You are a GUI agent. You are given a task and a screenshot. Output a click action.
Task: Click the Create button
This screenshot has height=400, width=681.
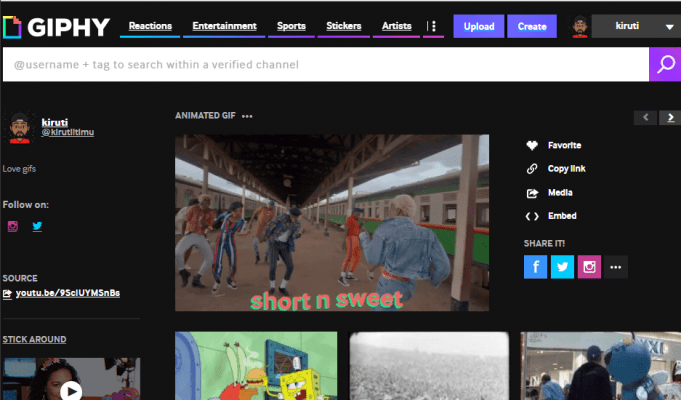coord(532,26)
